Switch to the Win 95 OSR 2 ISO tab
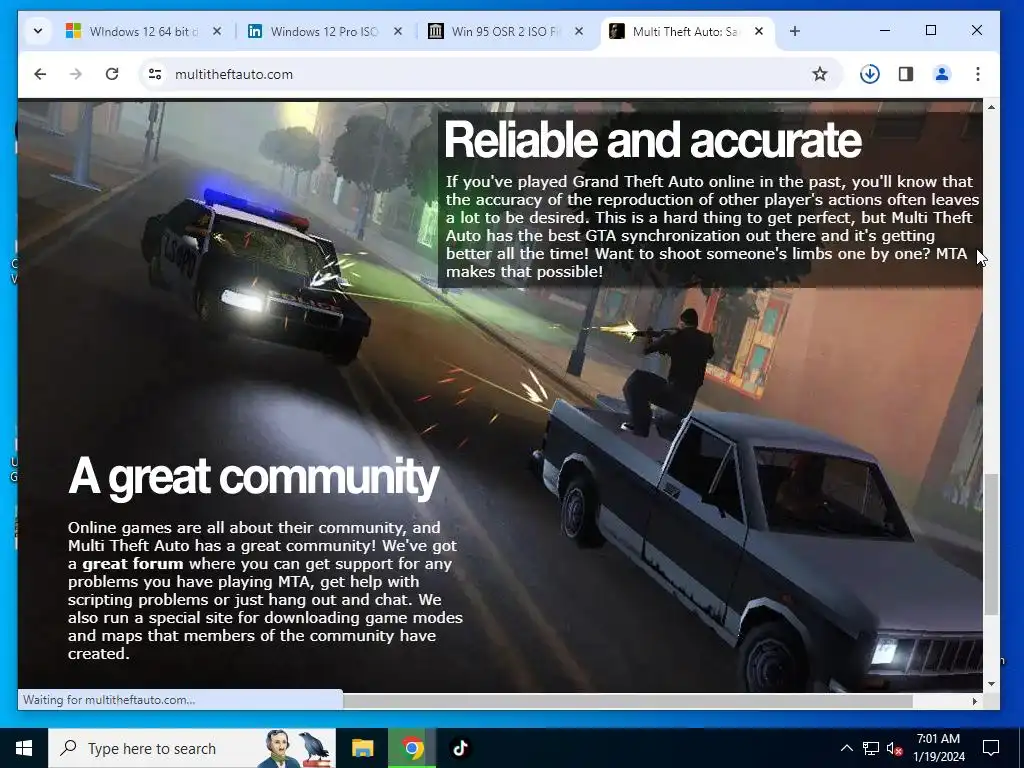The width and height of the screenshot is (1024, 768). [505, 31]
